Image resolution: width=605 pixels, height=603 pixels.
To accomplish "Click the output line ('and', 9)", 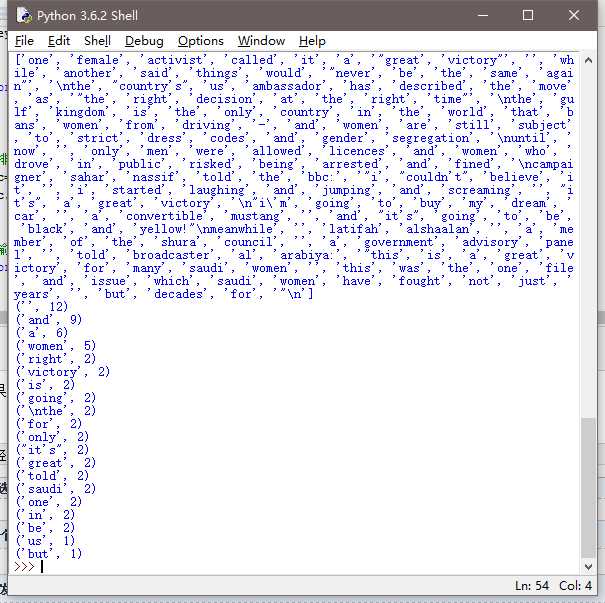I will [x=49, y=320].
